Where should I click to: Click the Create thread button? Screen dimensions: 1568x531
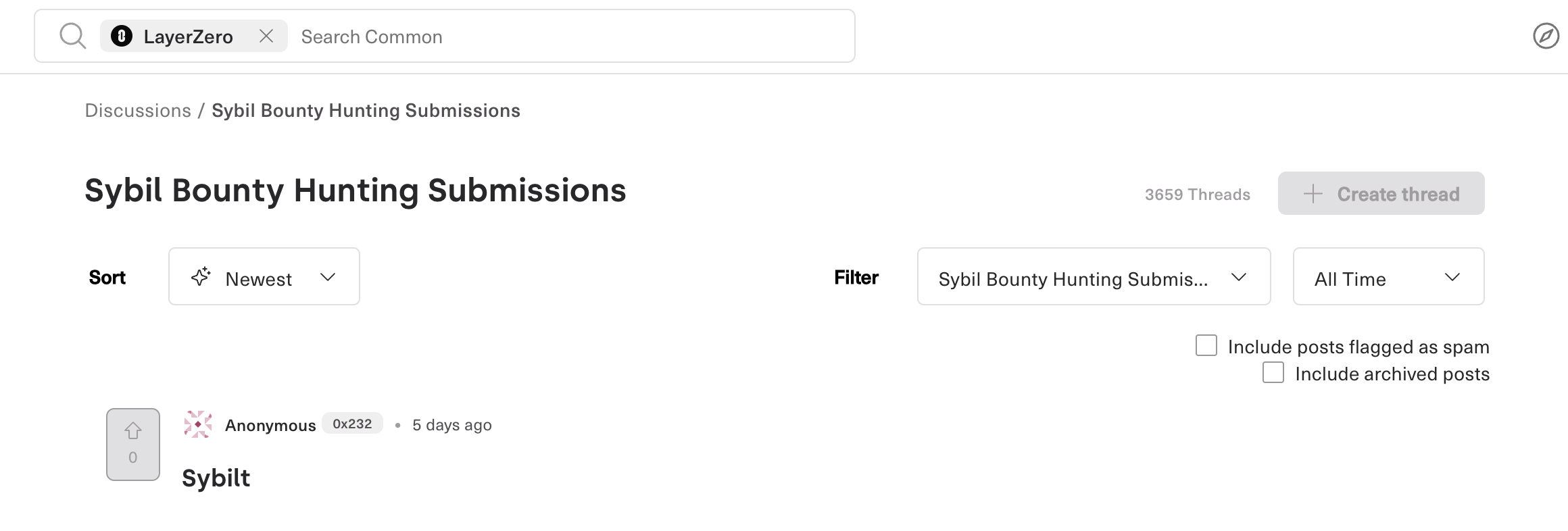click(x=1381, y=193)
